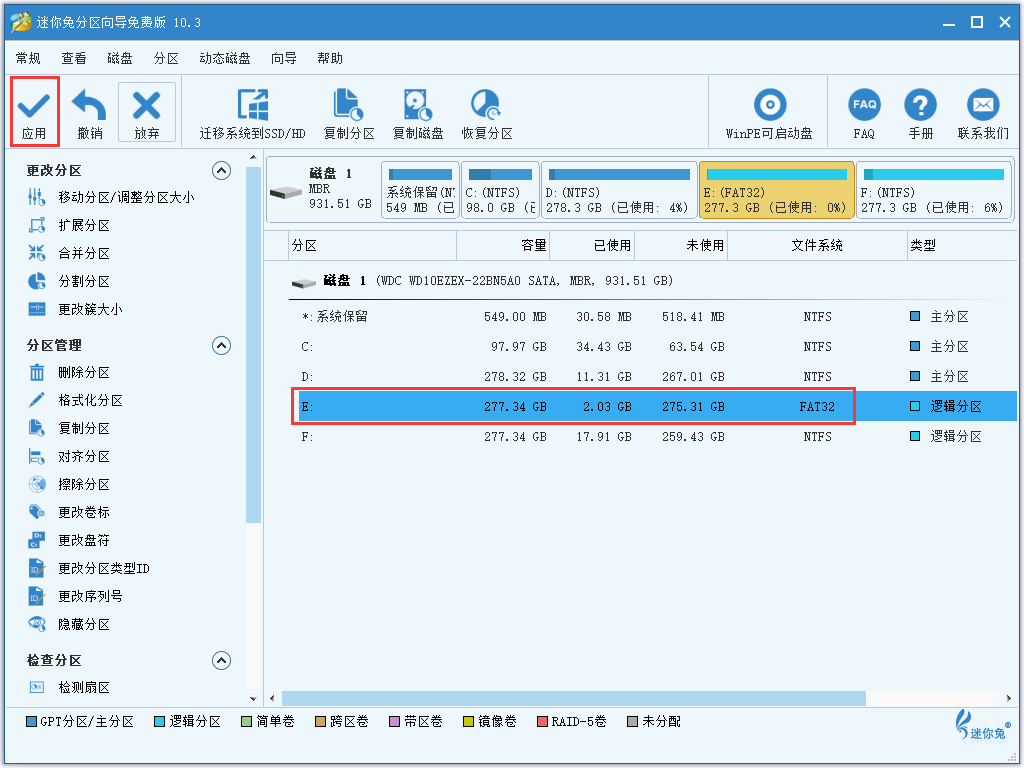Image resolution: width=1024 pixels, height=768 pixels.
Task: Collapse the 检查分区 section
Action: point(221,661)
